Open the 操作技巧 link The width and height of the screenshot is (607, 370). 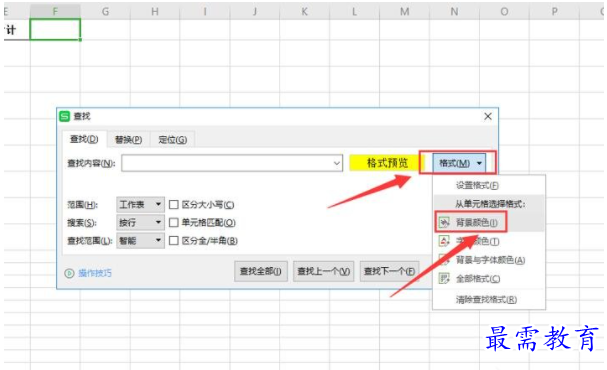[x=95, y=273]
